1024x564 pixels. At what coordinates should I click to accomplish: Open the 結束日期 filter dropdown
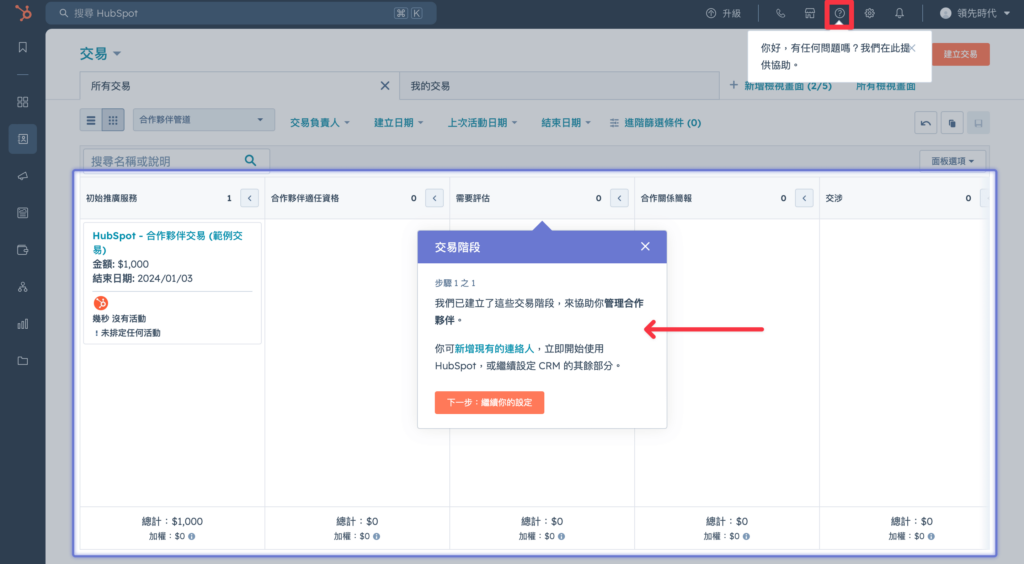click(x=566, y=123)
